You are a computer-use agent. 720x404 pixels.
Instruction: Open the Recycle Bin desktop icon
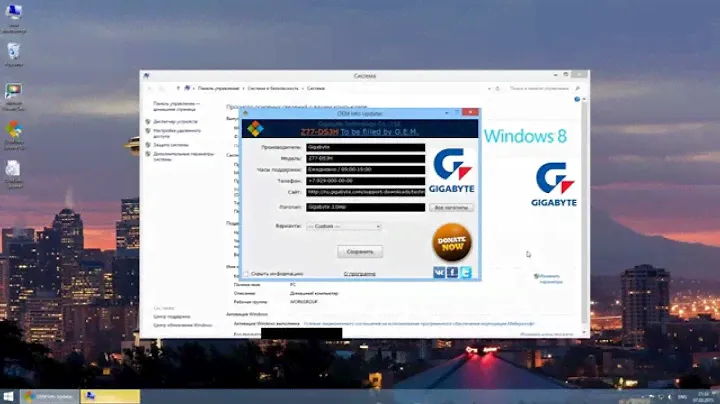pyautogui.click(x=13, y=52)
